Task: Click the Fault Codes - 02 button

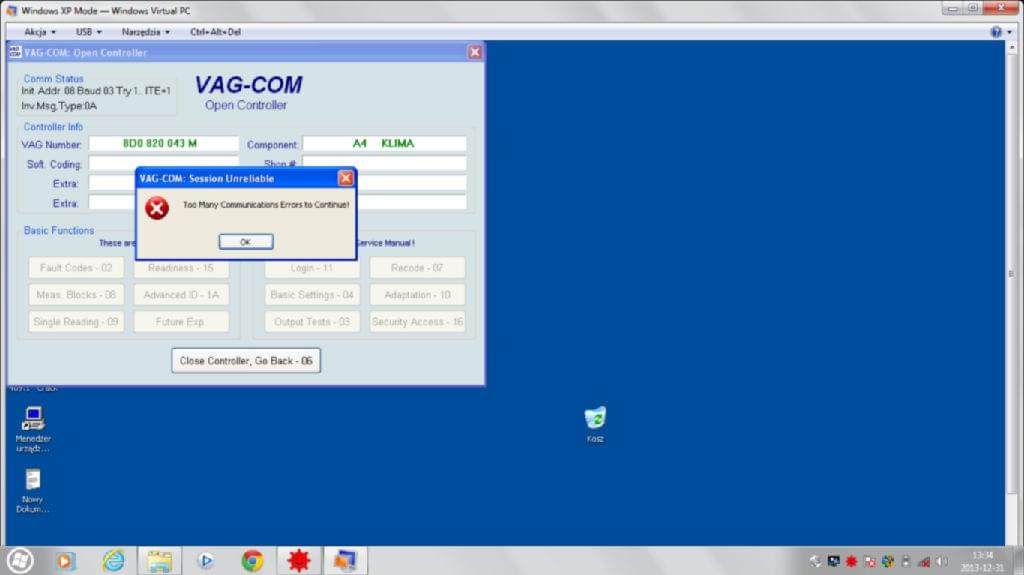Action: tap(76, 268)
